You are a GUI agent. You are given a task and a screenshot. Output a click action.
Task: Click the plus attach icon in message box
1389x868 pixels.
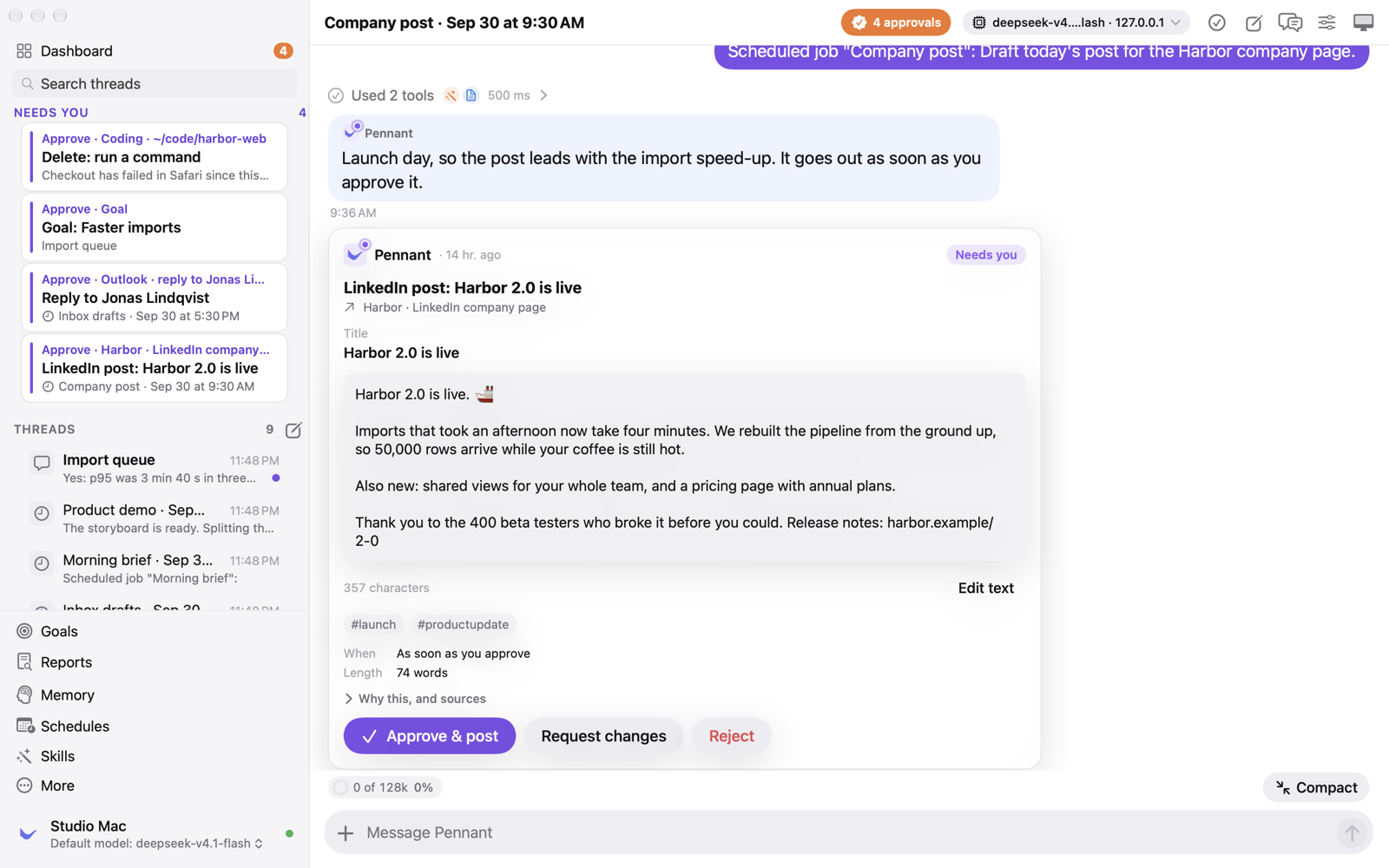[346, 833]
